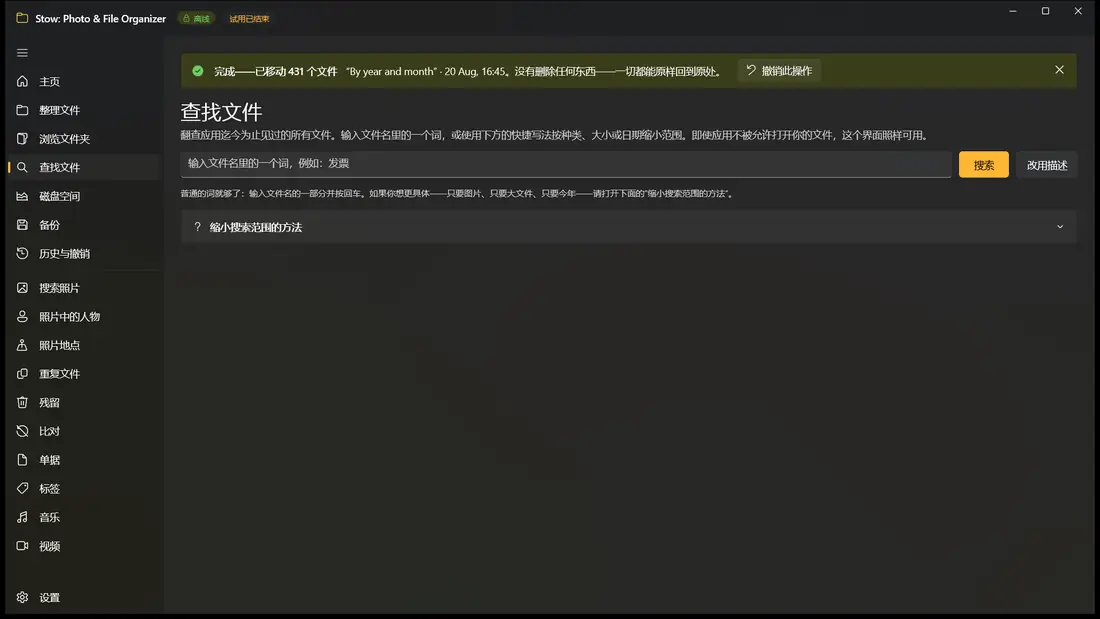Navigate to 重复文件 page
Viewport: 1100px width, 619px height.
(x=84, y=373)
